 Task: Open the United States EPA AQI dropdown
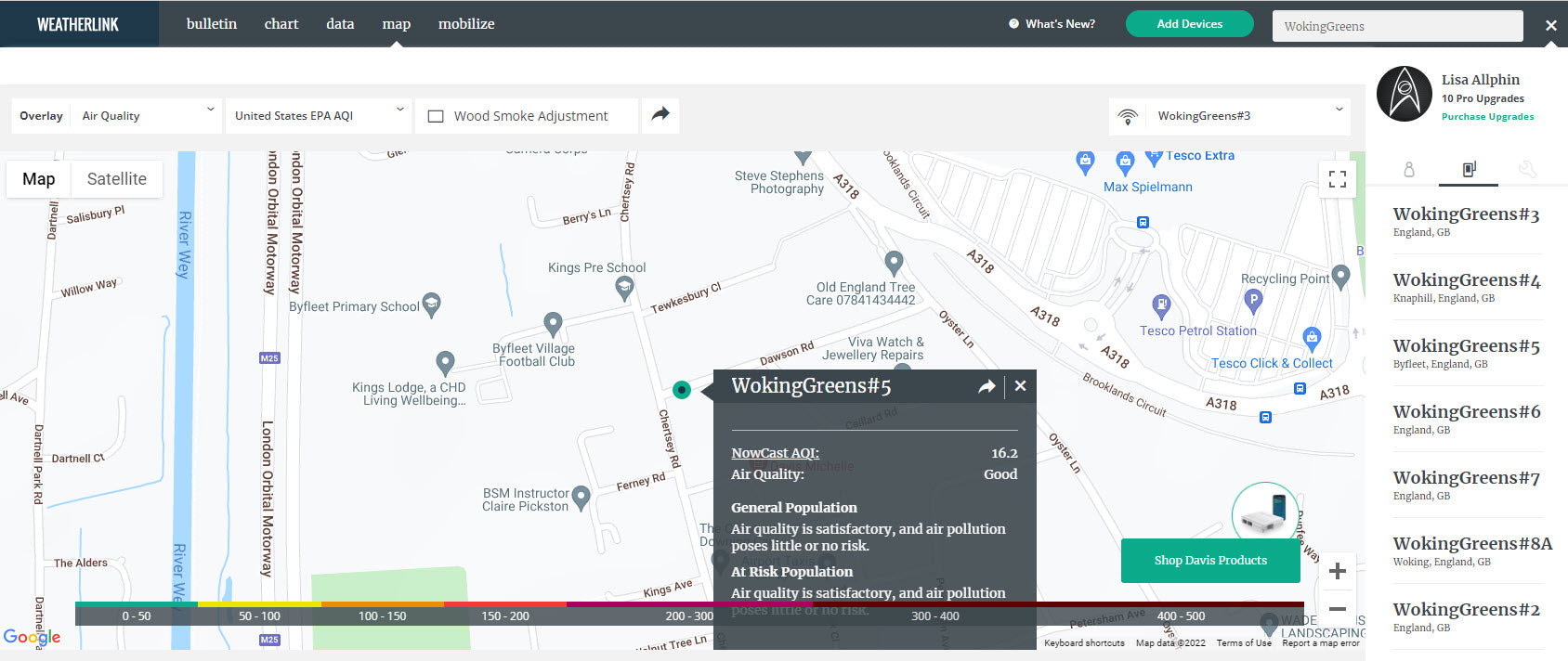coord(320,116)
